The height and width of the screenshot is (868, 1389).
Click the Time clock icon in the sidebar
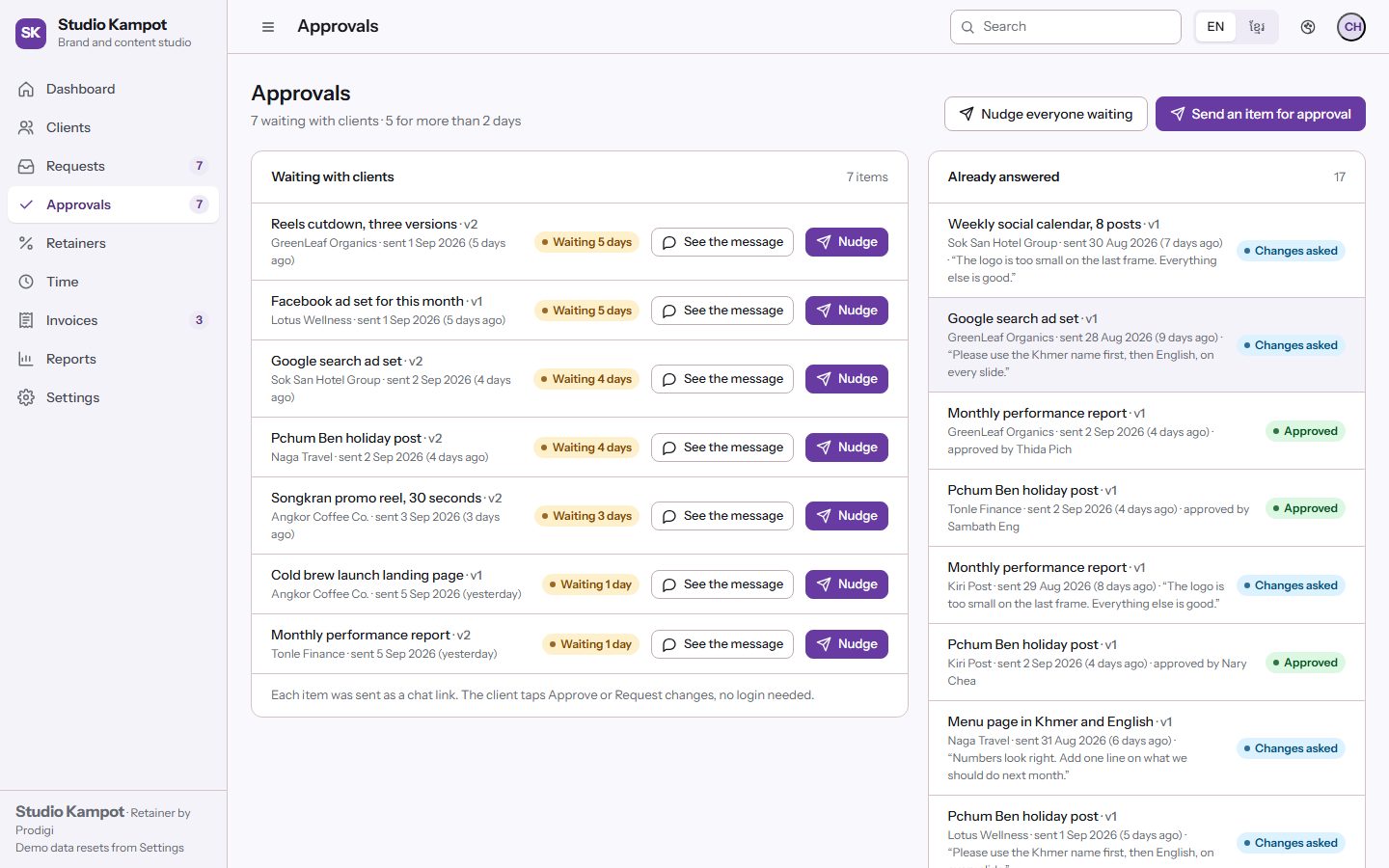click(x=26, y=282)
